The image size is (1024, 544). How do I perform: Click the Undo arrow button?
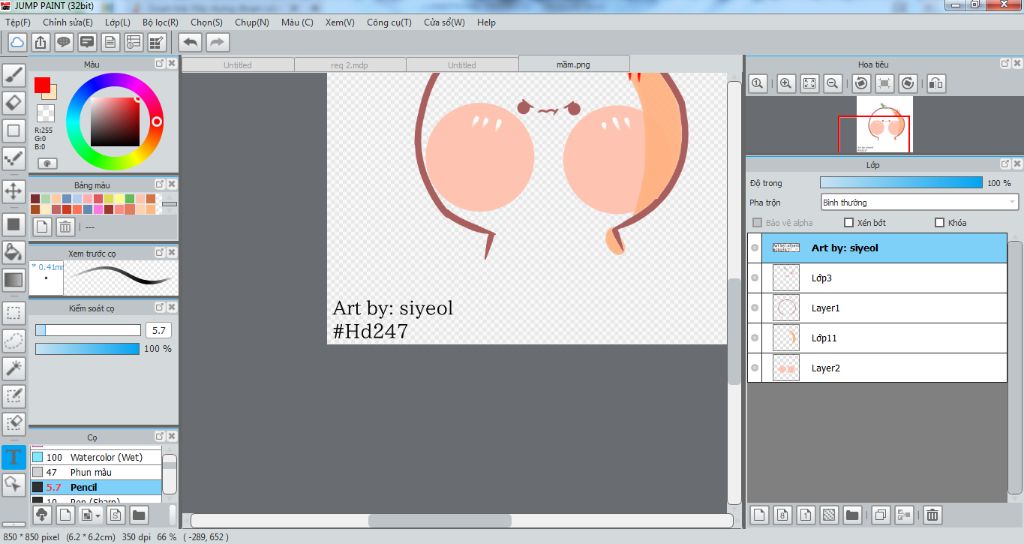190,42
